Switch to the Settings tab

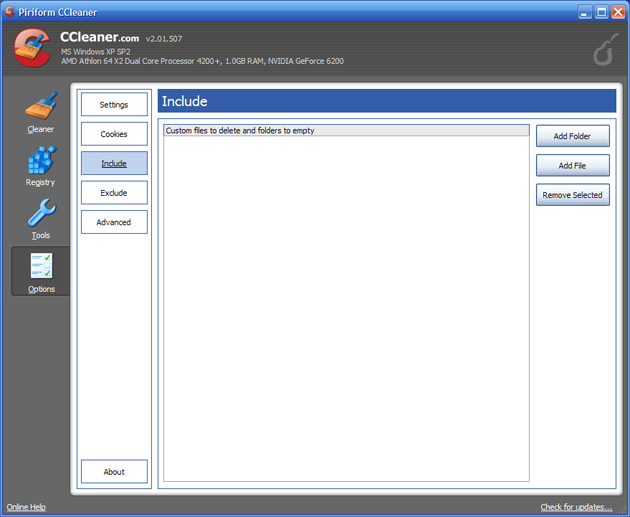tap(114, 104)
